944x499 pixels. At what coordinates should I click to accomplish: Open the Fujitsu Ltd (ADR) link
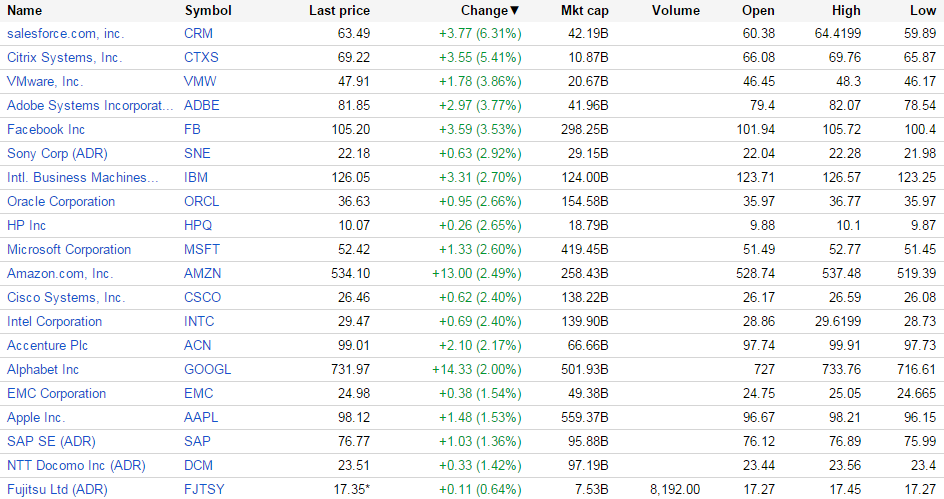click(x=57, y=489)
